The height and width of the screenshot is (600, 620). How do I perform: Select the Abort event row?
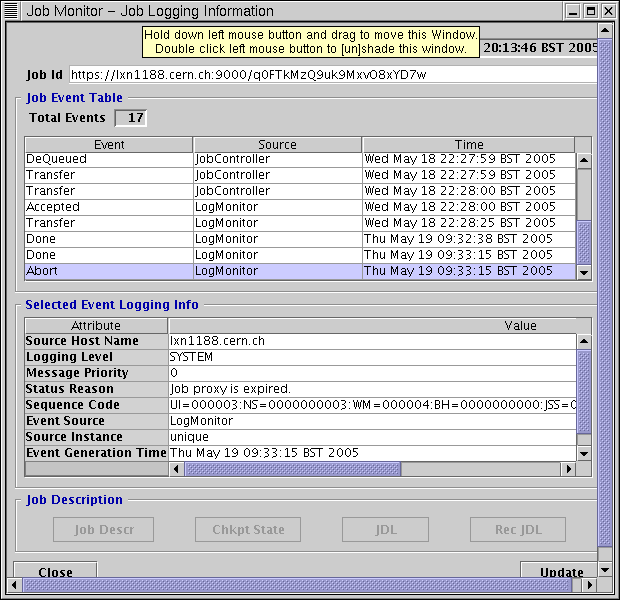click(x=108, y=271)
